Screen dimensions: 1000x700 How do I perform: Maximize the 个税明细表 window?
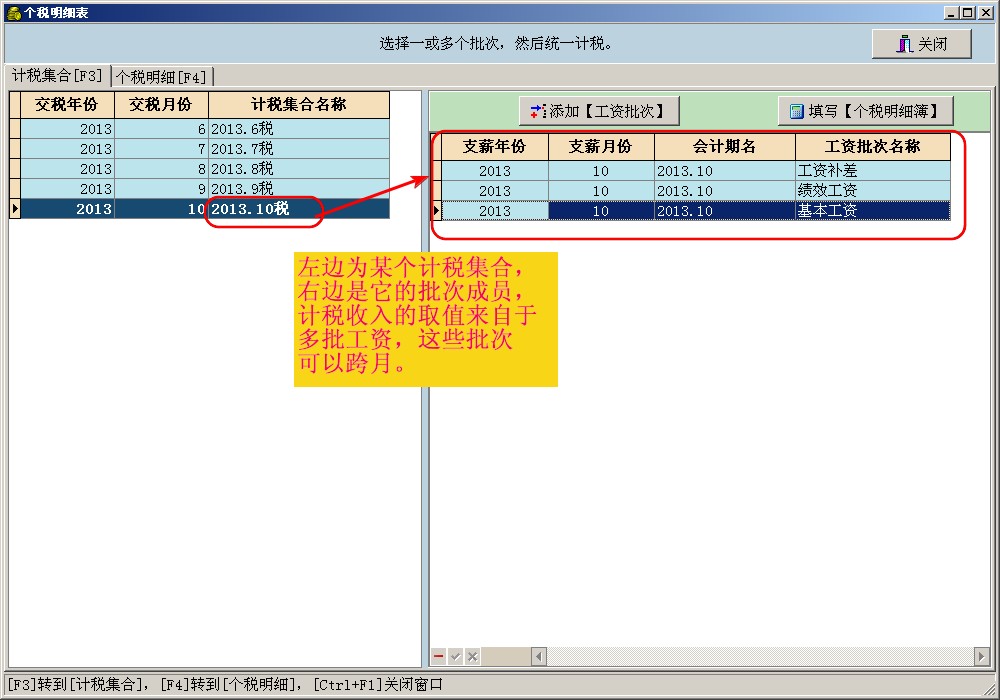coord(967,13)
